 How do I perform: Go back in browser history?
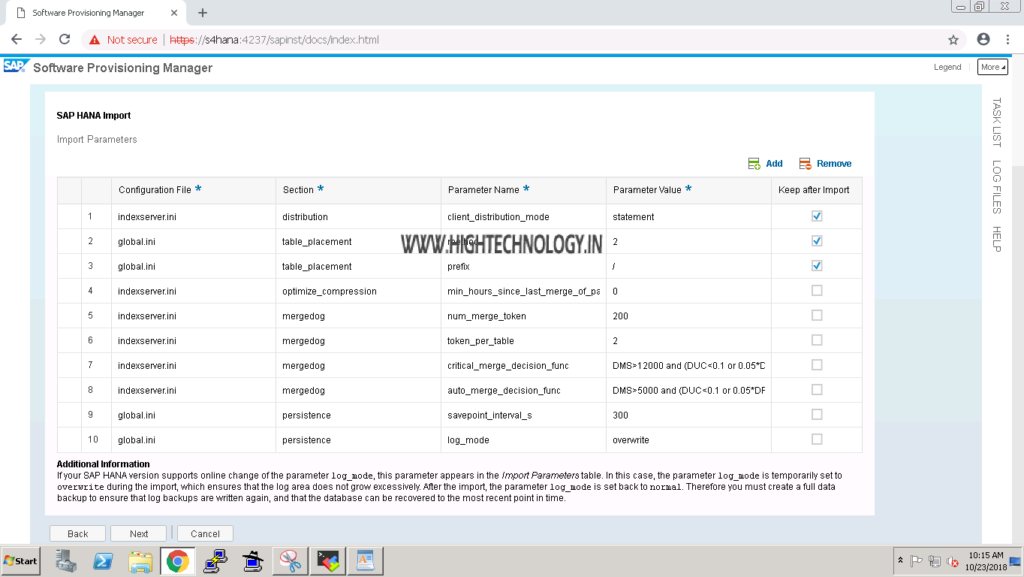tap(16, 40)
